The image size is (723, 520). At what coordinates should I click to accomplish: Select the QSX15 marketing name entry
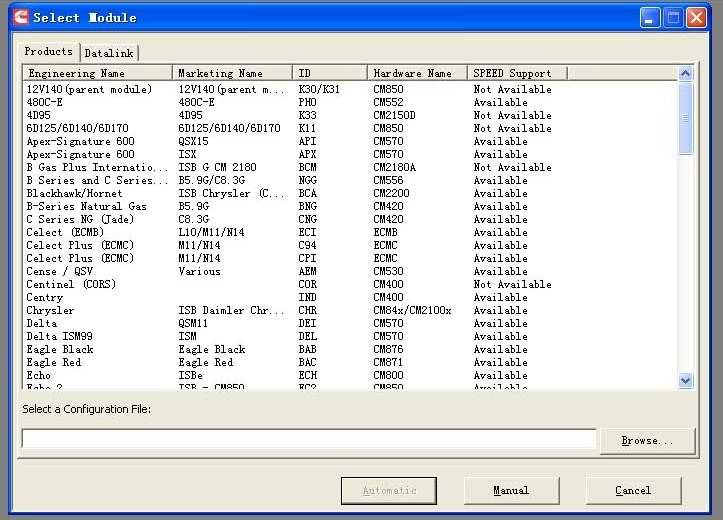click(x=193, y=141)
